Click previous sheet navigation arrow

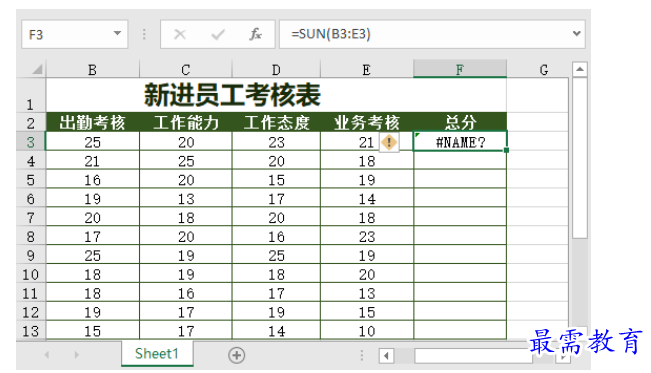click(x=47, y=355)
